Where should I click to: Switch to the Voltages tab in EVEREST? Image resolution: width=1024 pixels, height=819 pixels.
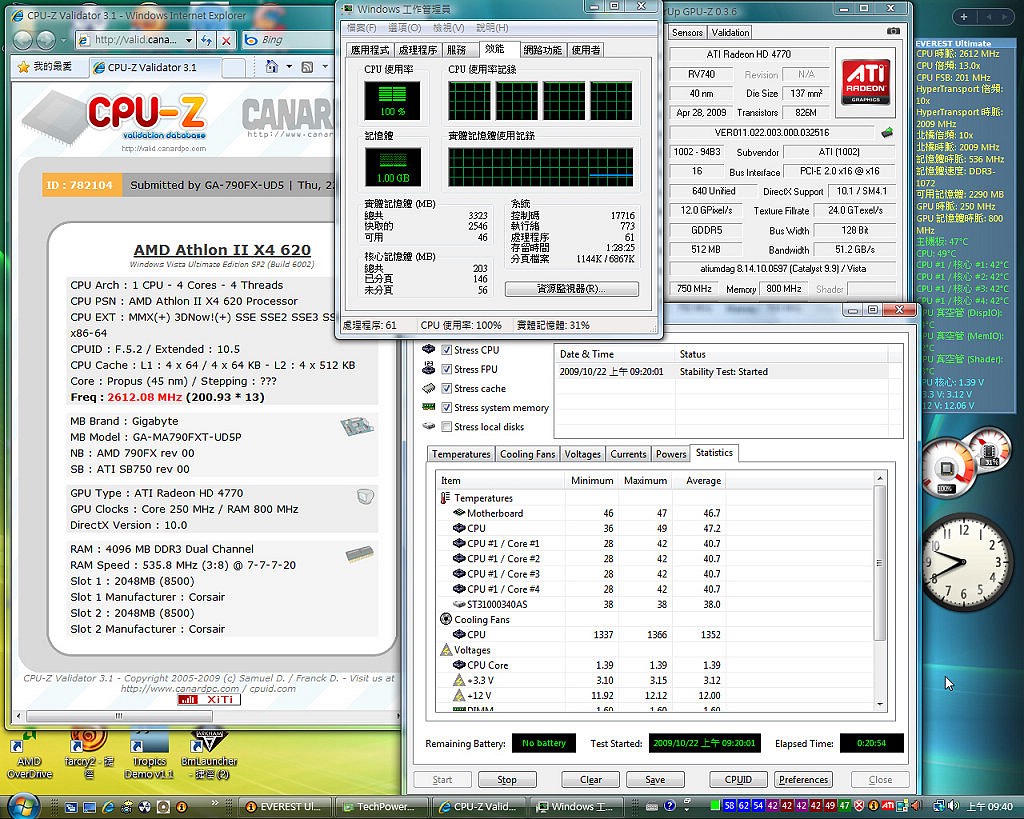tap(583, 454)
